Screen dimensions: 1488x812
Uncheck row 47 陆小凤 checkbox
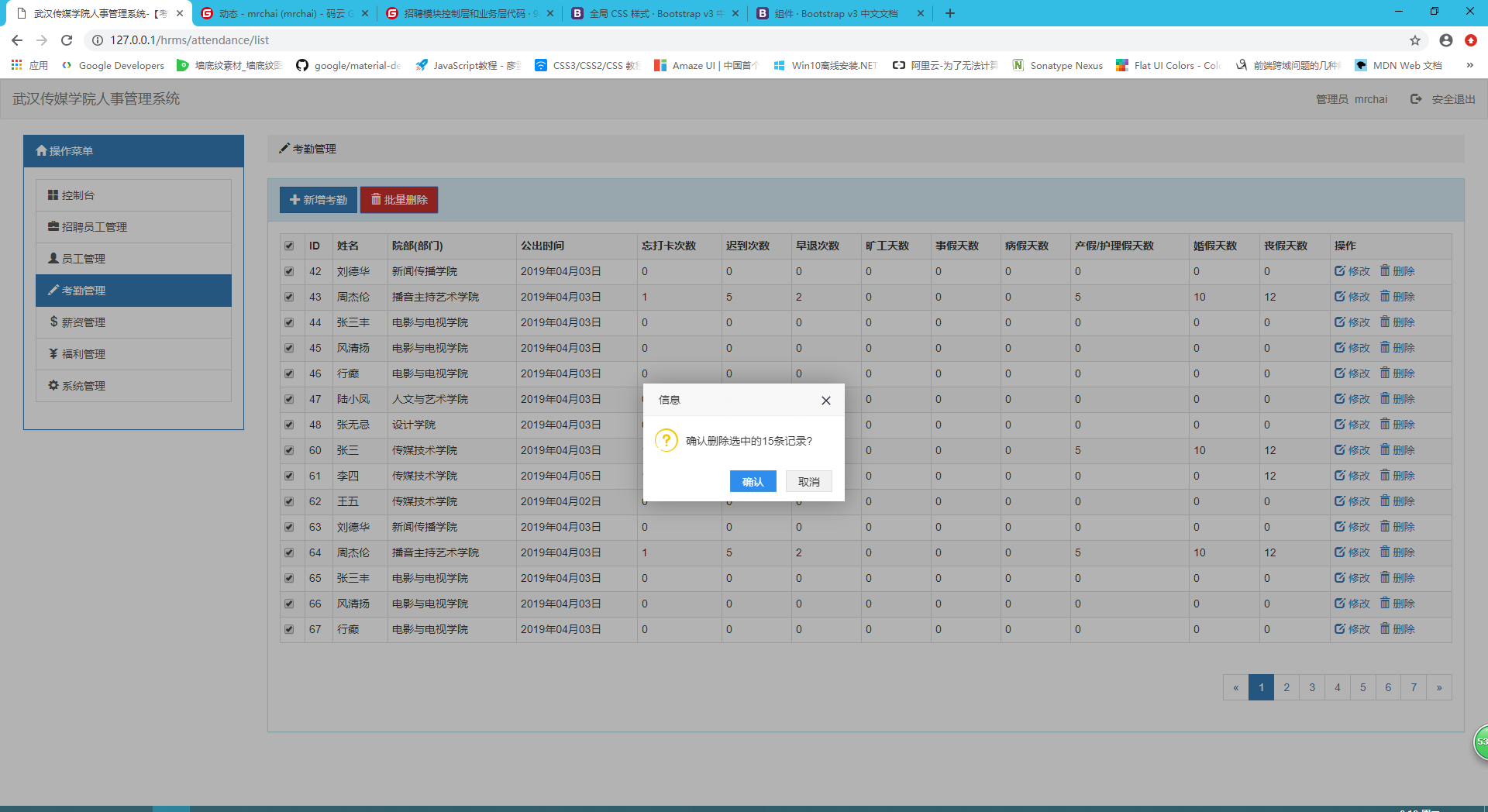(289, 399)
